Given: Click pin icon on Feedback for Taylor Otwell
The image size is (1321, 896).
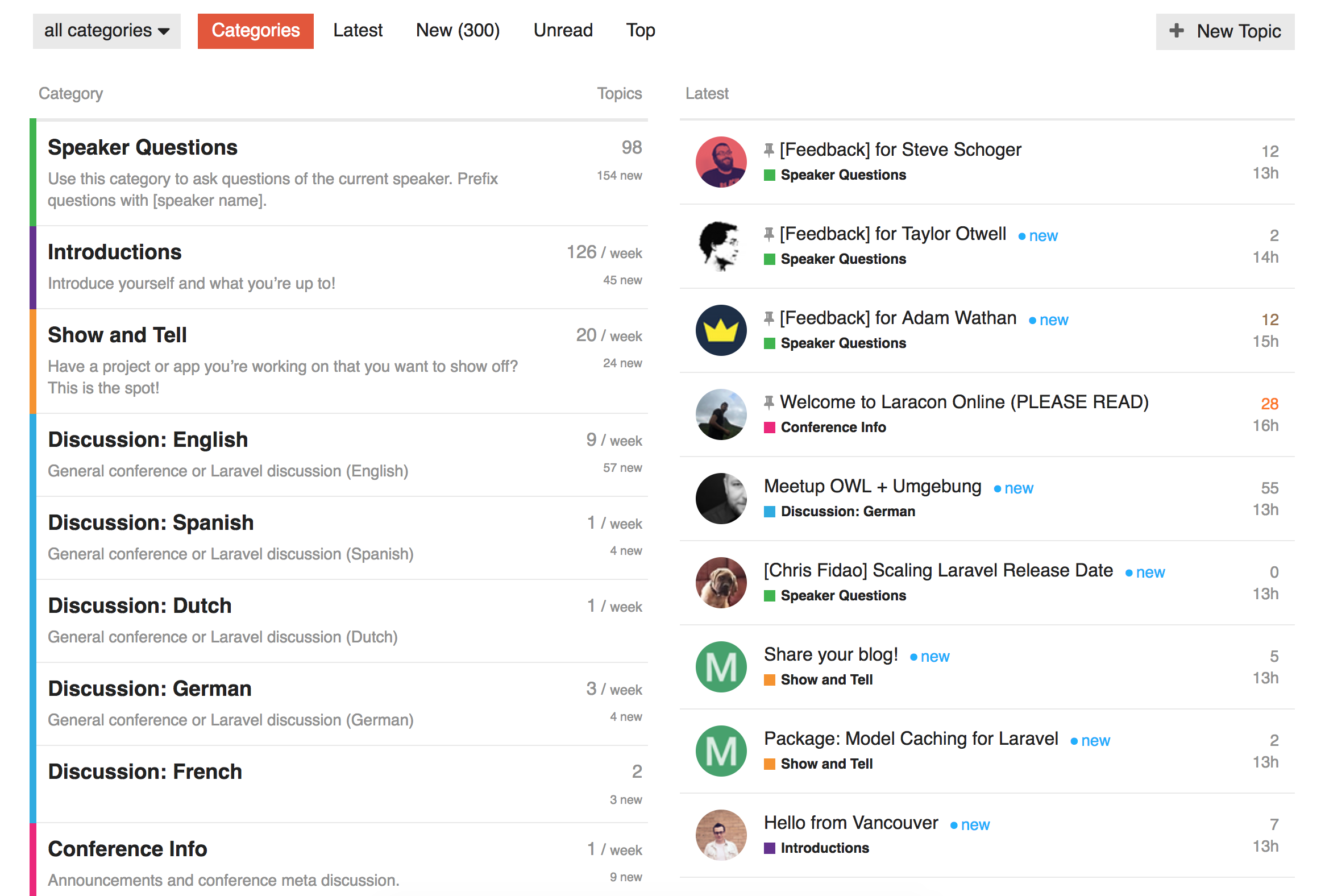Looking at the screenshot, I should [769, 234].
